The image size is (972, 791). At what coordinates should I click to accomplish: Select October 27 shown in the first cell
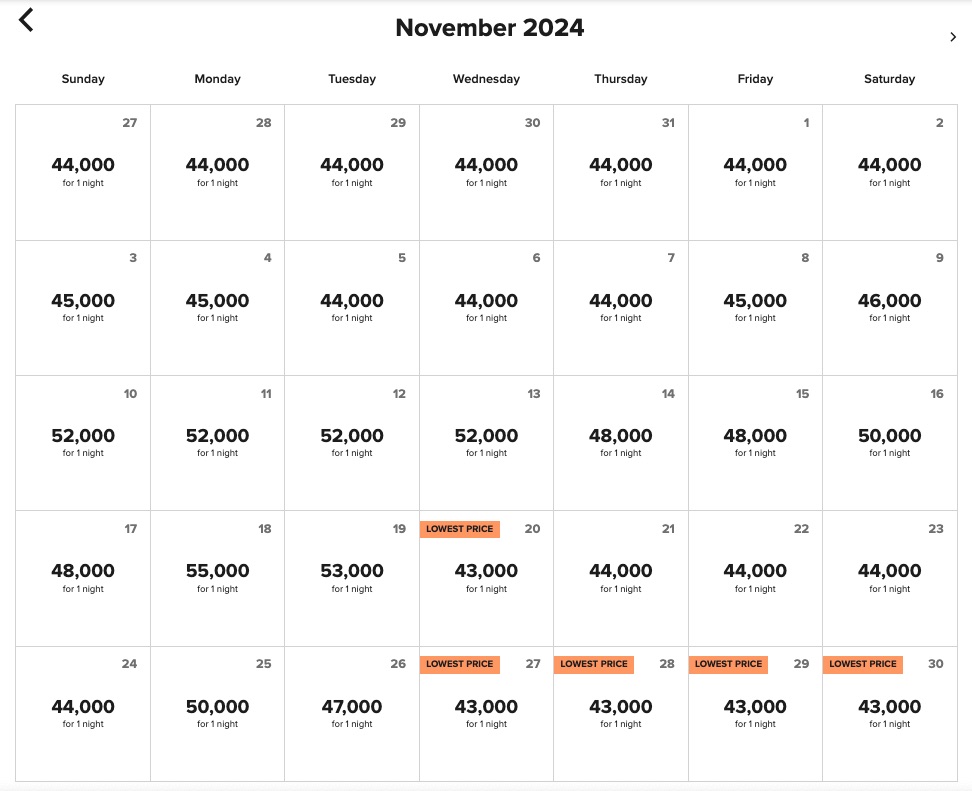(82, 172)
